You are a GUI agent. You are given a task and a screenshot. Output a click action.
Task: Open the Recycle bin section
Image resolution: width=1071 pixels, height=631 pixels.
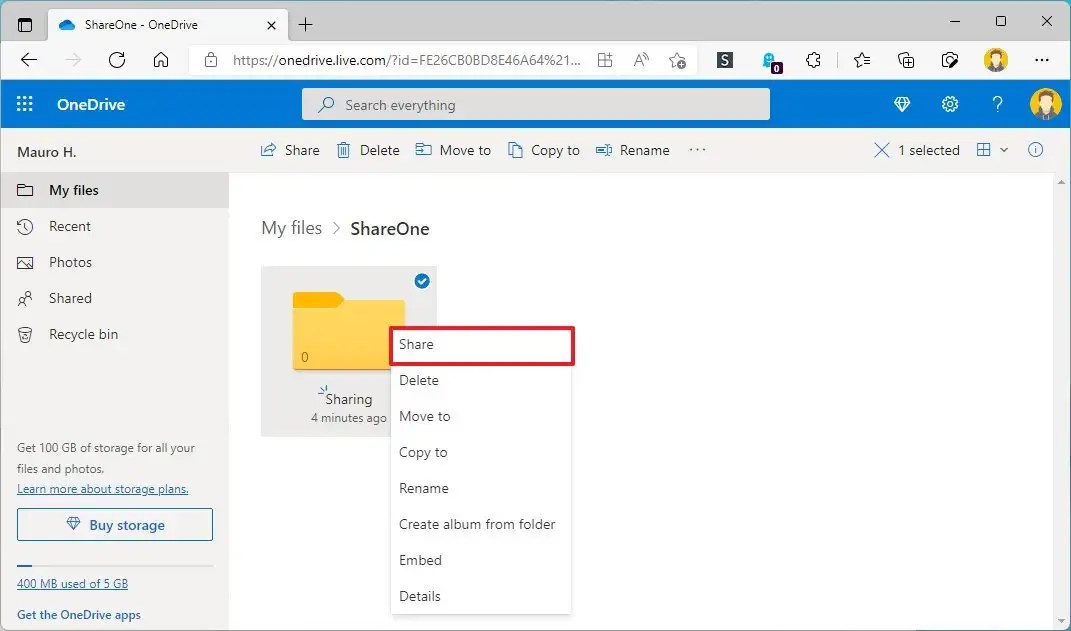coord(85,334)
